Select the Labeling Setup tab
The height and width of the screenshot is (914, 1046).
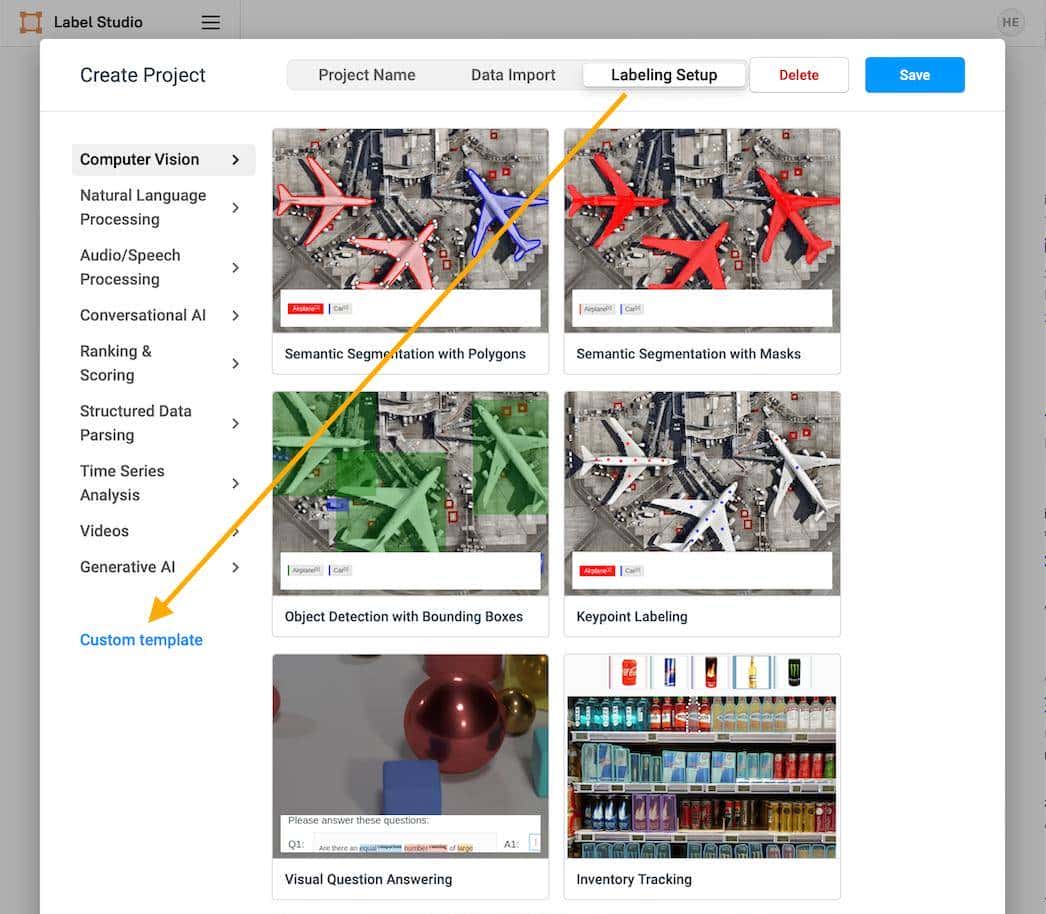[x=664, y=75]
